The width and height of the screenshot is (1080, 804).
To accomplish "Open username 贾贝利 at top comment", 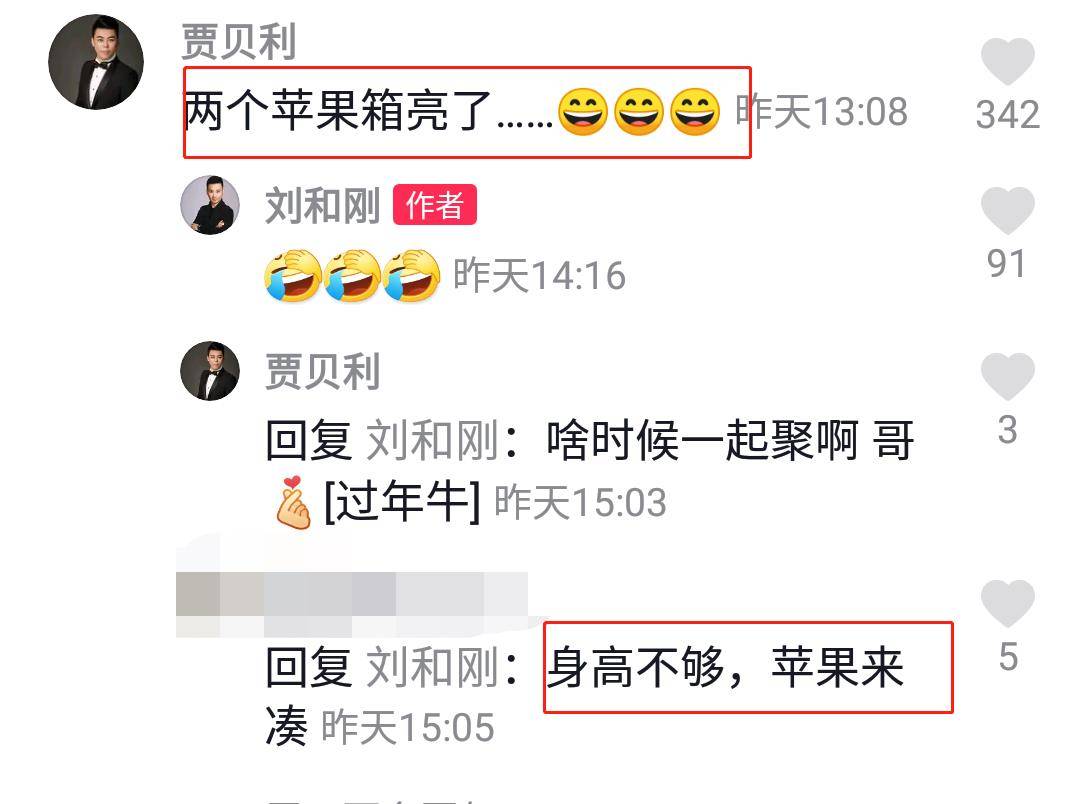I will 238,41.
